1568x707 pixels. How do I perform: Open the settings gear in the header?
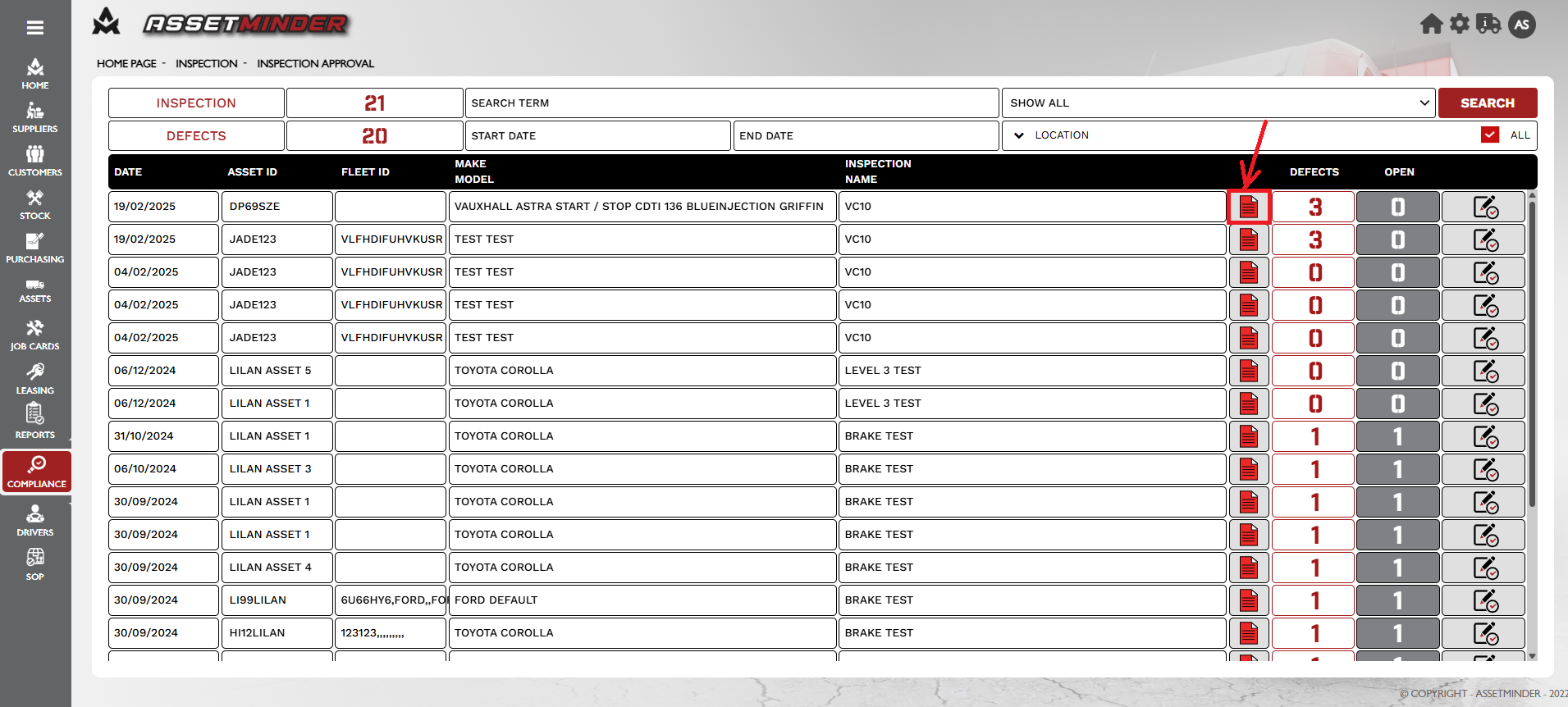click(1460, 24)
